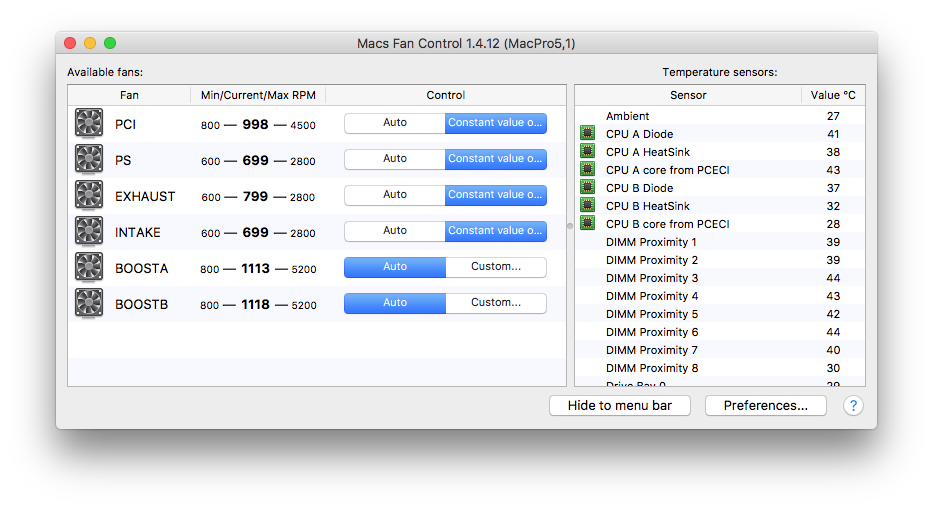The image size is (933, 509).
Task: Click BOOSTB current RPM value 1118
Action: click(x=255, y=304)
